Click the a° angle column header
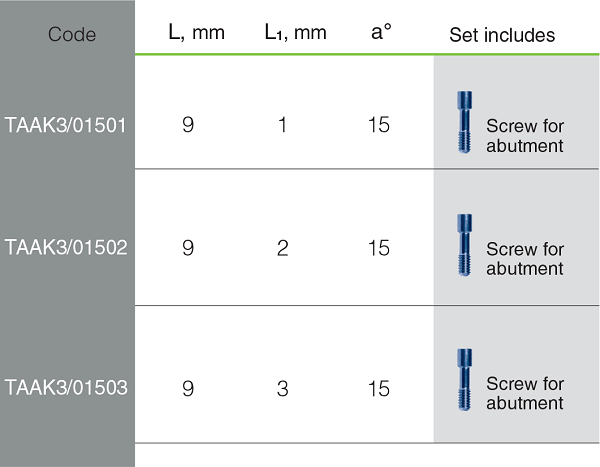600x467 pixels. [x=381, y=31]
